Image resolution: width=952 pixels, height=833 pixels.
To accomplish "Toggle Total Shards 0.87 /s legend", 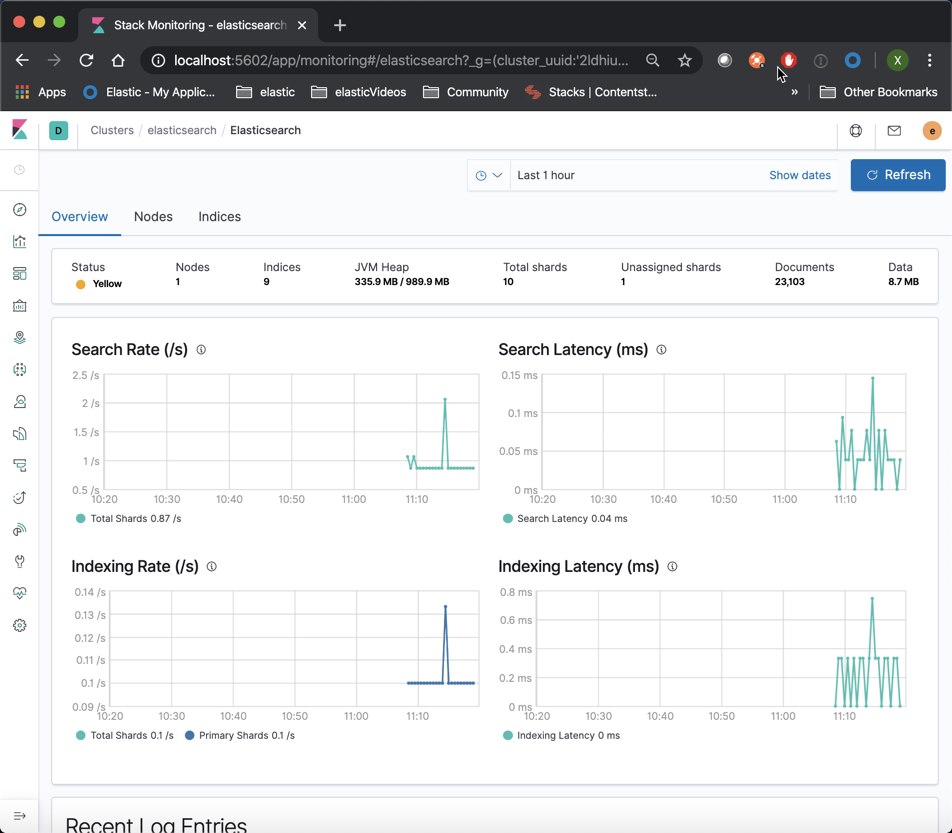I will point(128,518).
